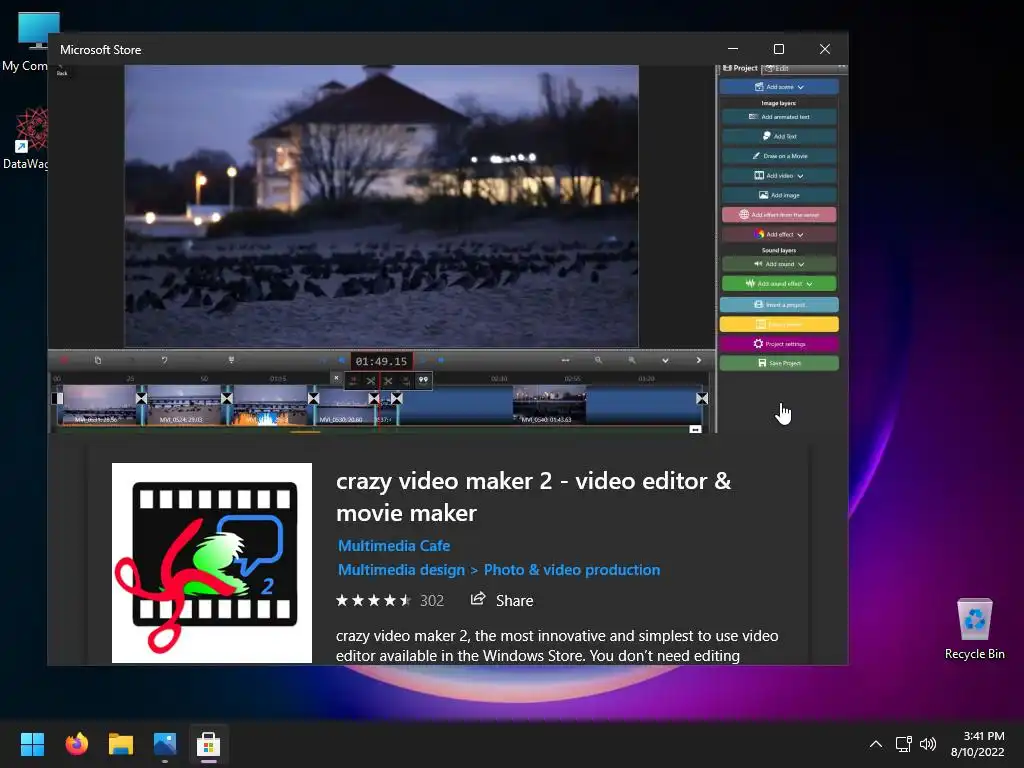The image size is (1024, 768).
Task: Select the MVI_0530 clip on timeline
Action: [344, 405]
